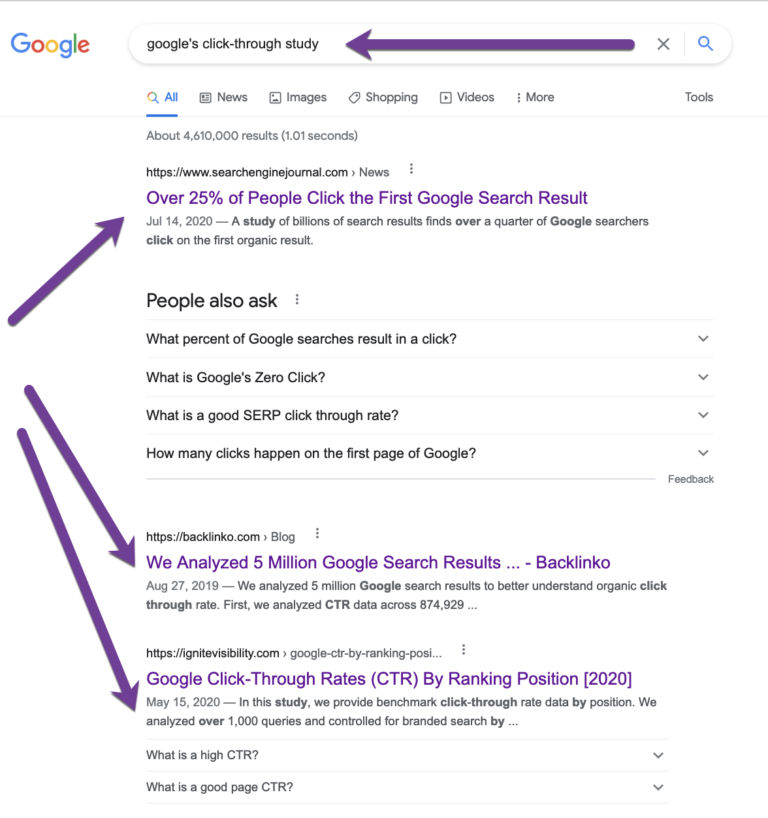Open "Over 25% of People Click" result link
768x818 pixels.
coord(367,198)
